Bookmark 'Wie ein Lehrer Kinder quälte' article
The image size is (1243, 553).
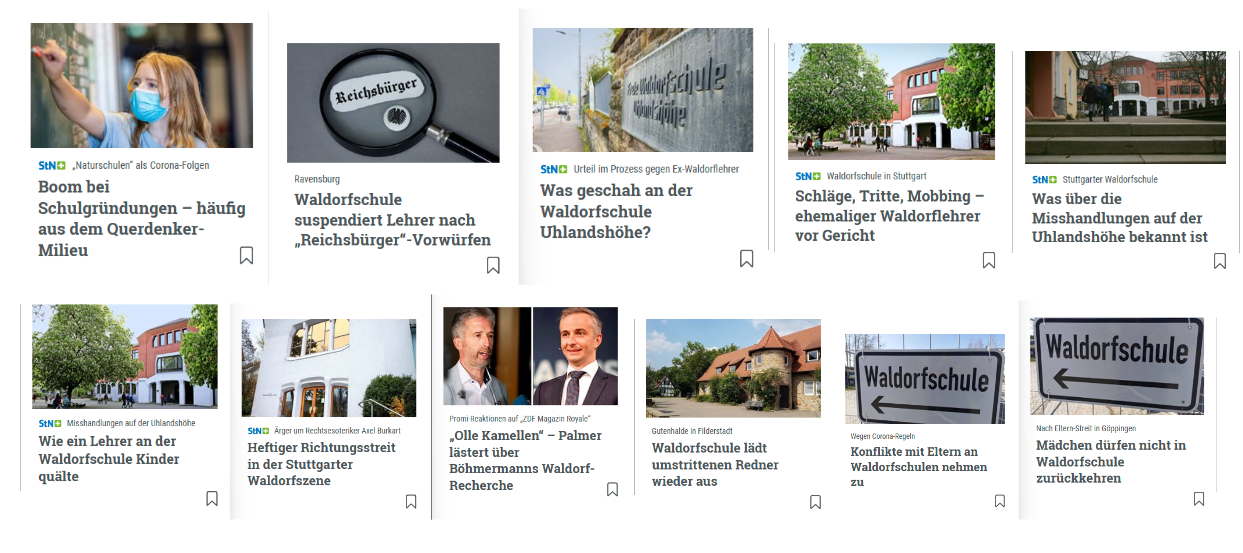point(212,498)
